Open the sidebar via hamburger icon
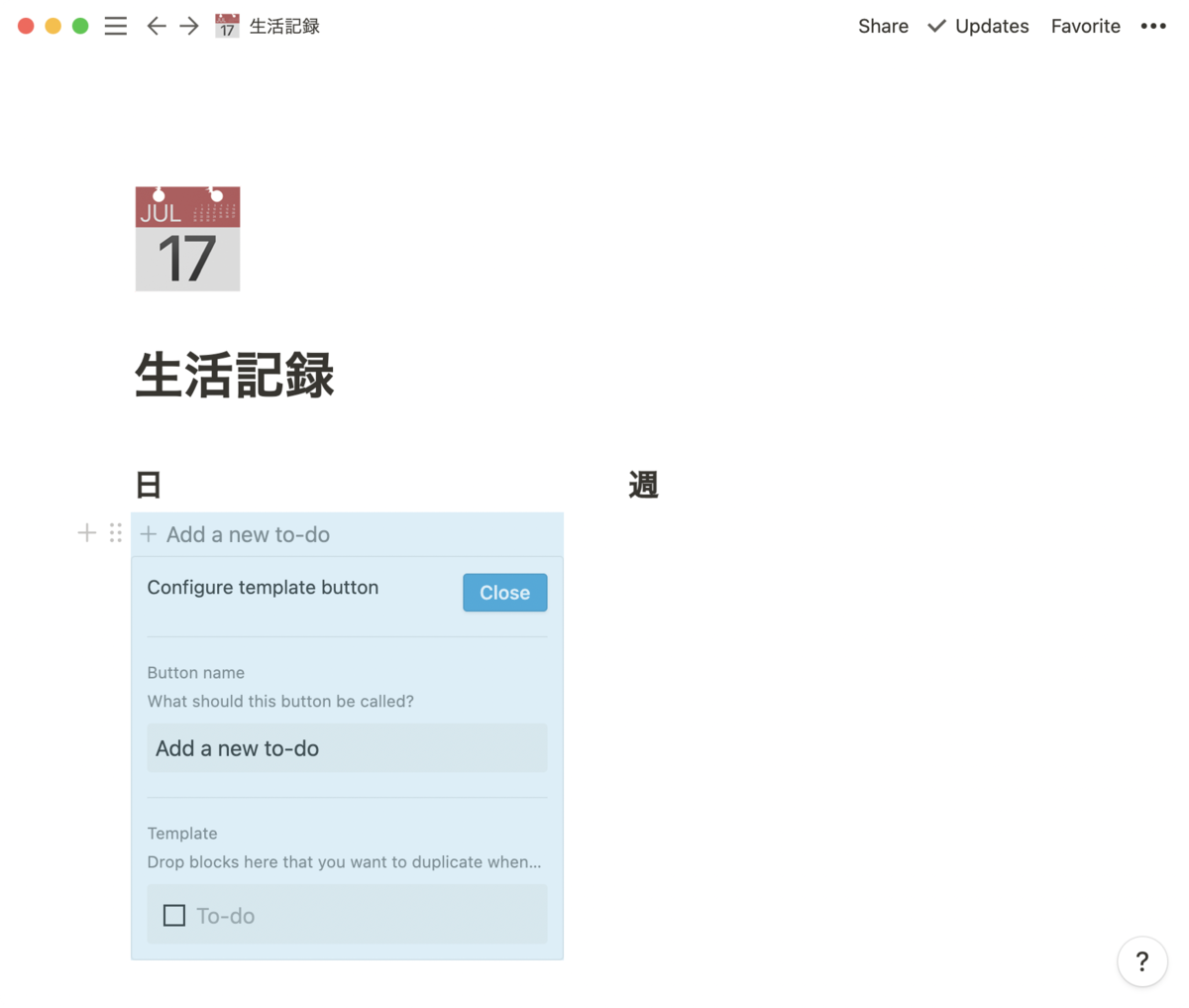This screenshot has height=1008, width=1189. (x=116, y=26)
